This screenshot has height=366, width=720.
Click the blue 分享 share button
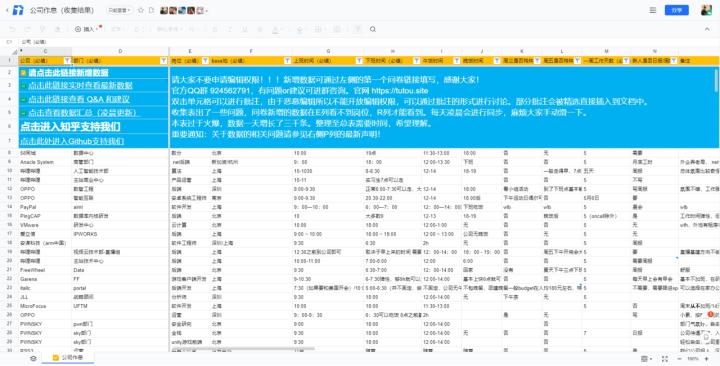pyautogui.click(x=677, y=10)
